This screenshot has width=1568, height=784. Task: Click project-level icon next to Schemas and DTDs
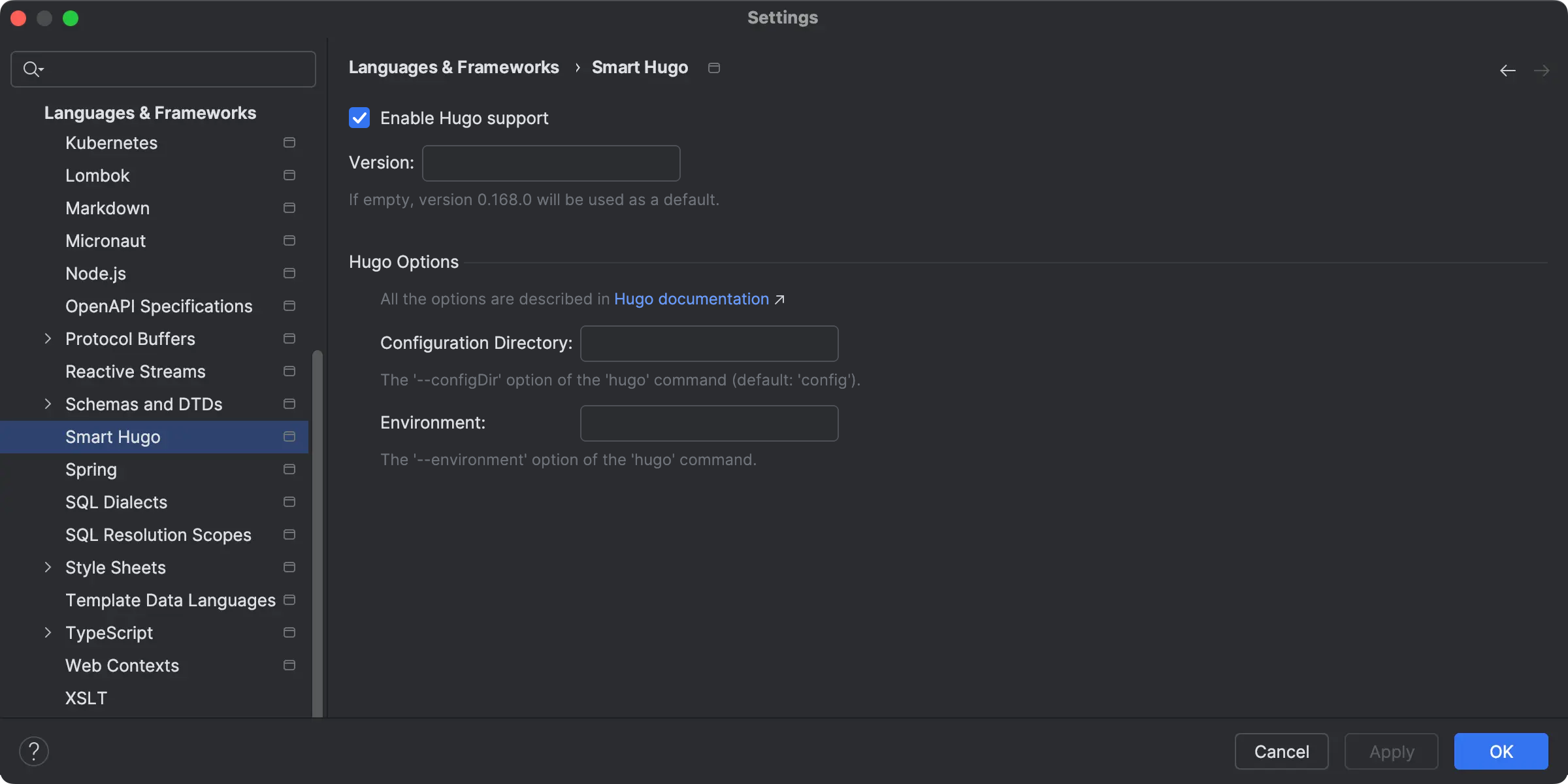pyautogui.click(x=289, y=404)
